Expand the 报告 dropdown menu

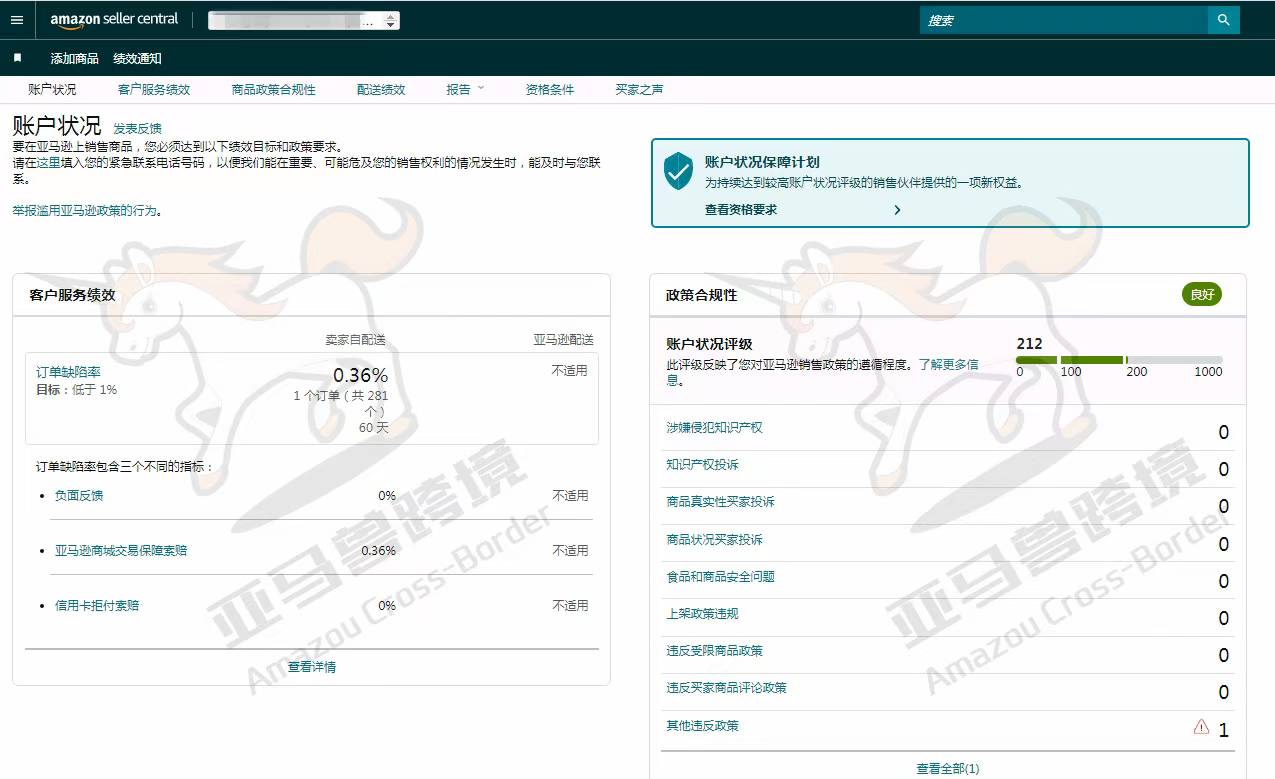465,89
